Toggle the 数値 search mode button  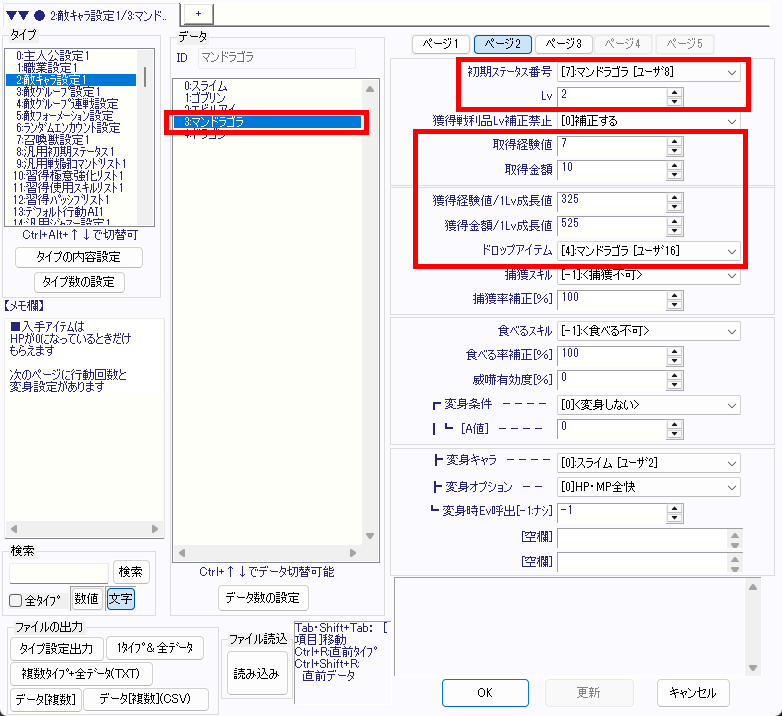click(x=87, y=599)
